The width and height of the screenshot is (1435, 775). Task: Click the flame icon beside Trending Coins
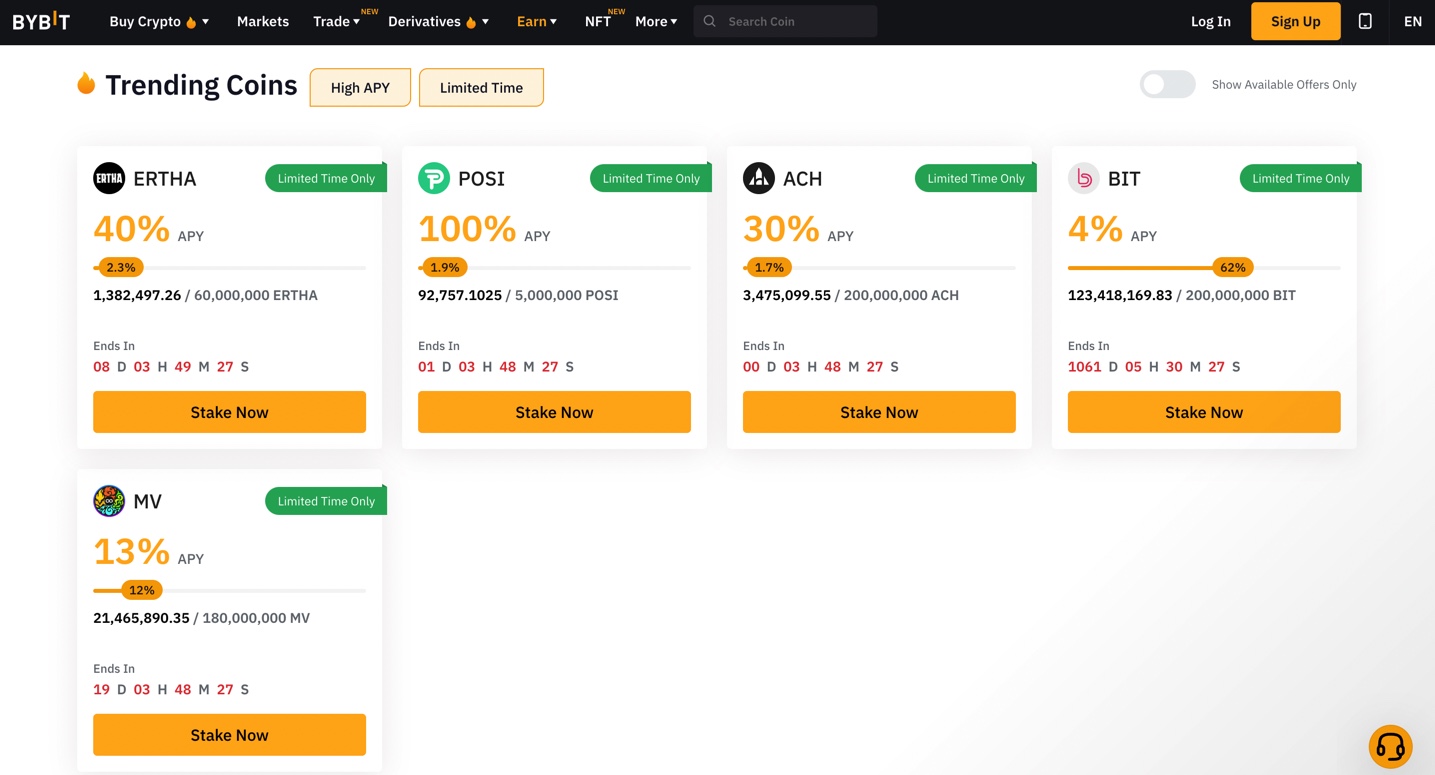pyautogui.click(x=86, y=84)
